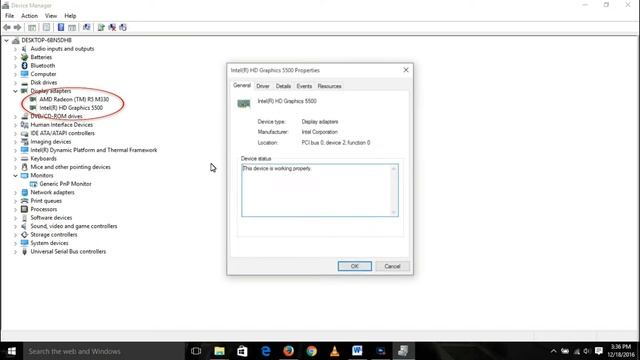This screenshot has width=640, height=360.
Task: Click the Batteries category icon
Action: pos(24,57)
